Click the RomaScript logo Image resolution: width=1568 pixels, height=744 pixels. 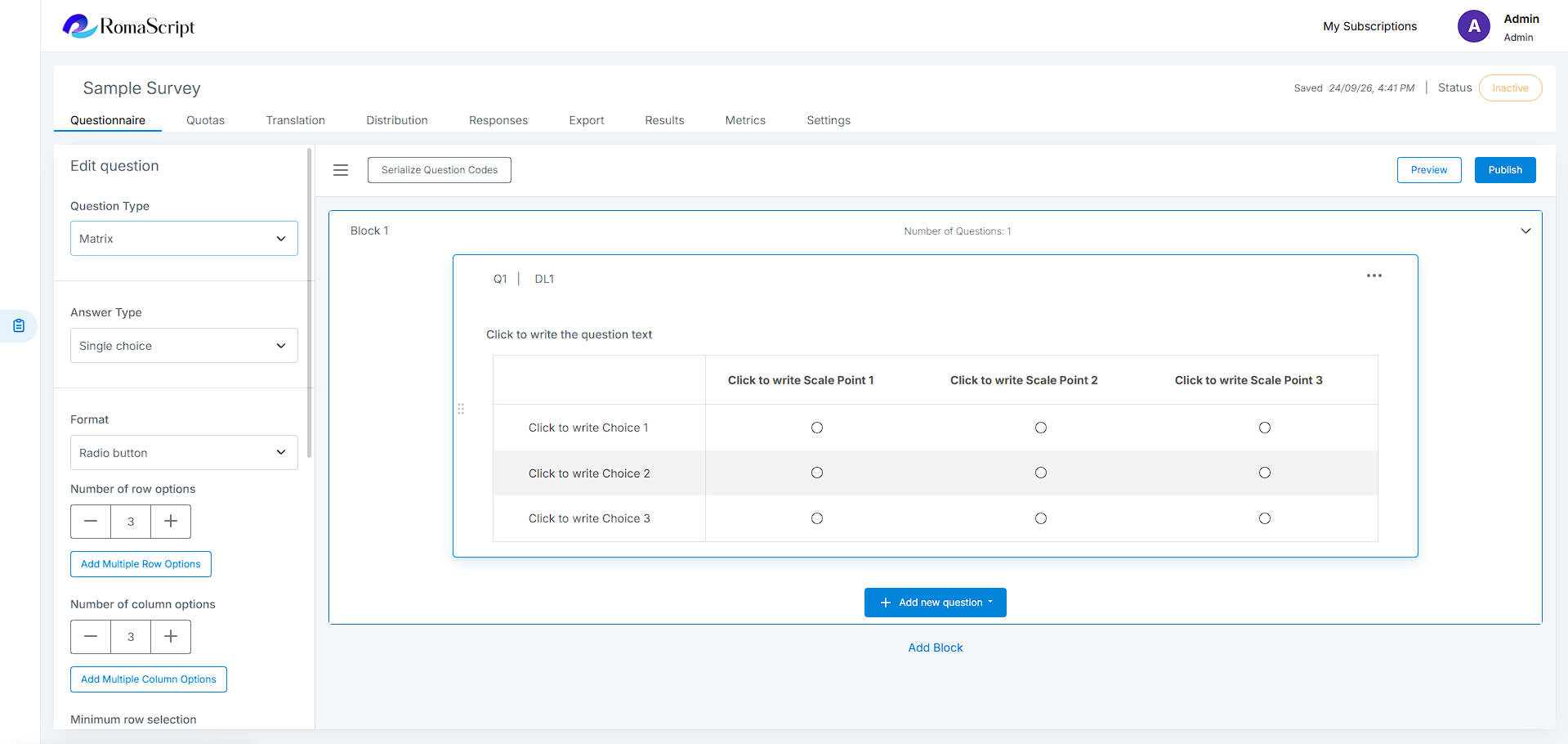tap(129, 26)
